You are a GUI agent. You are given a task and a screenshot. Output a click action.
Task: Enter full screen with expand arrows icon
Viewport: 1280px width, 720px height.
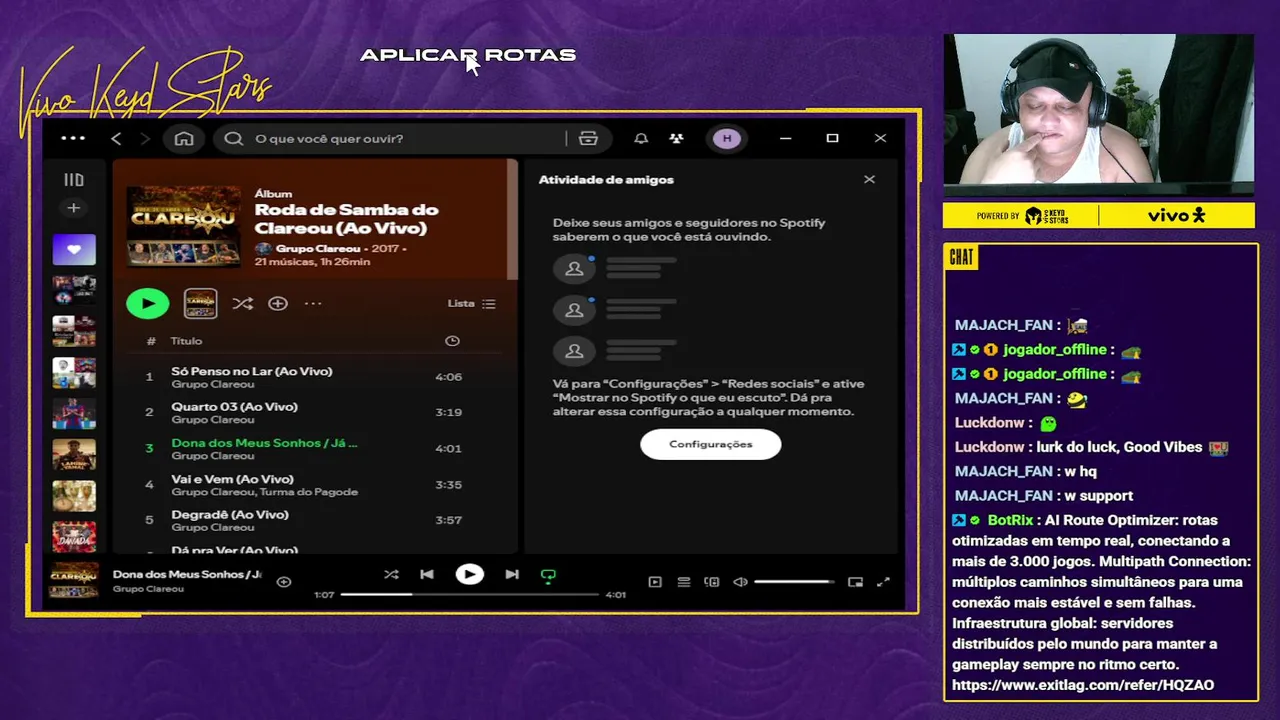click(883, 582)
